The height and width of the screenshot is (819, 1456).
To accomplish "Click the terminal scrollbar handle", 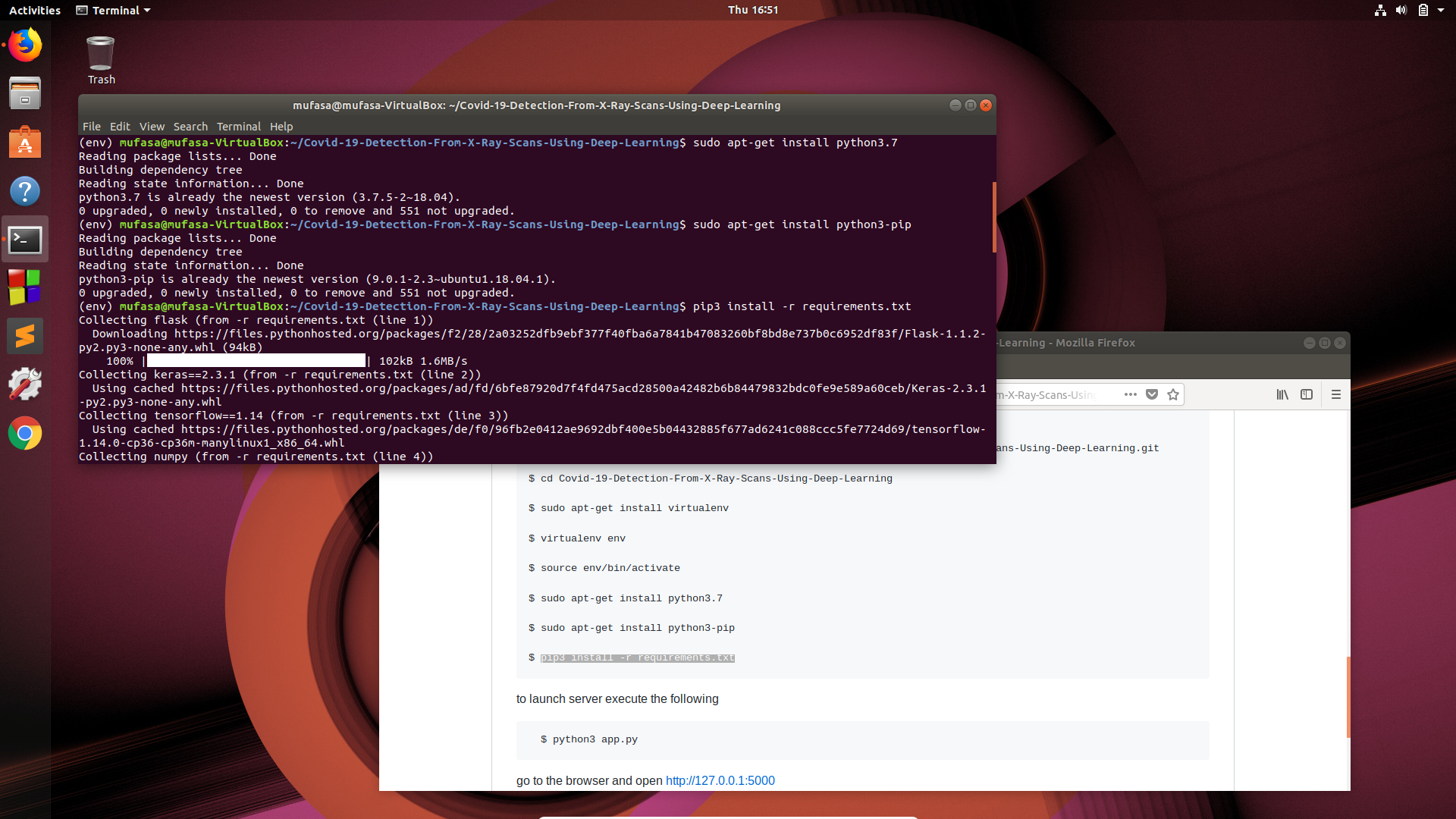I will tap(993, 217).
